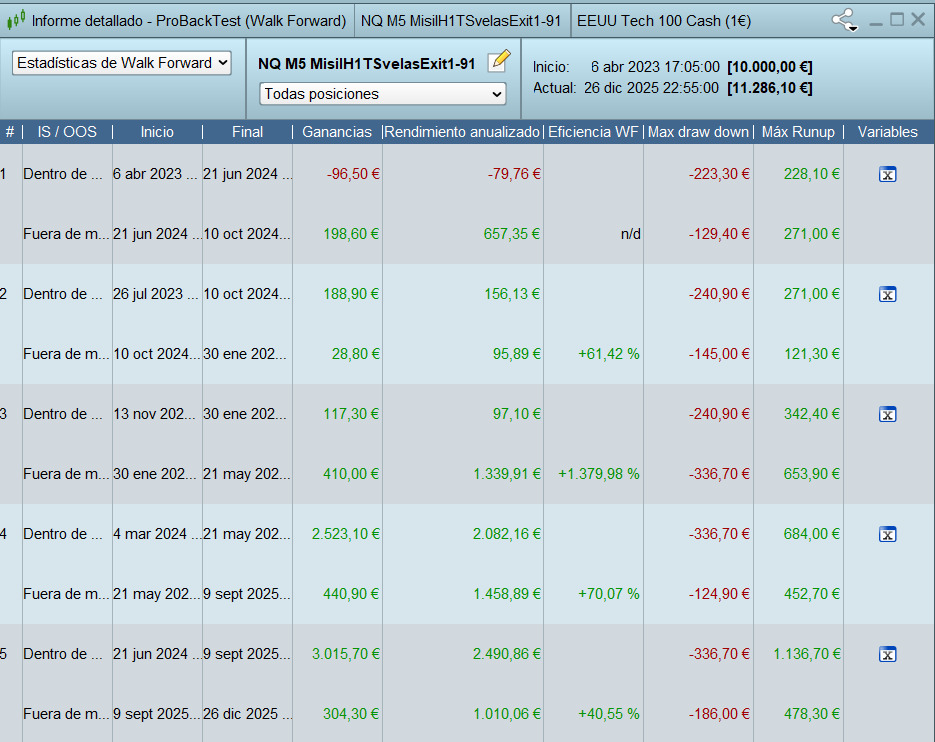Click the 452,70 € max runup cell

pos(812,594)
